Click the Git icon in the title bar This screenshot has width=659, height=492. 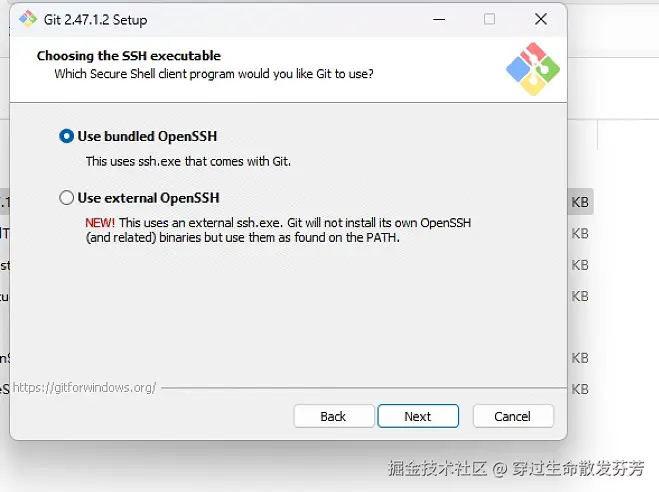pos(28,19)
